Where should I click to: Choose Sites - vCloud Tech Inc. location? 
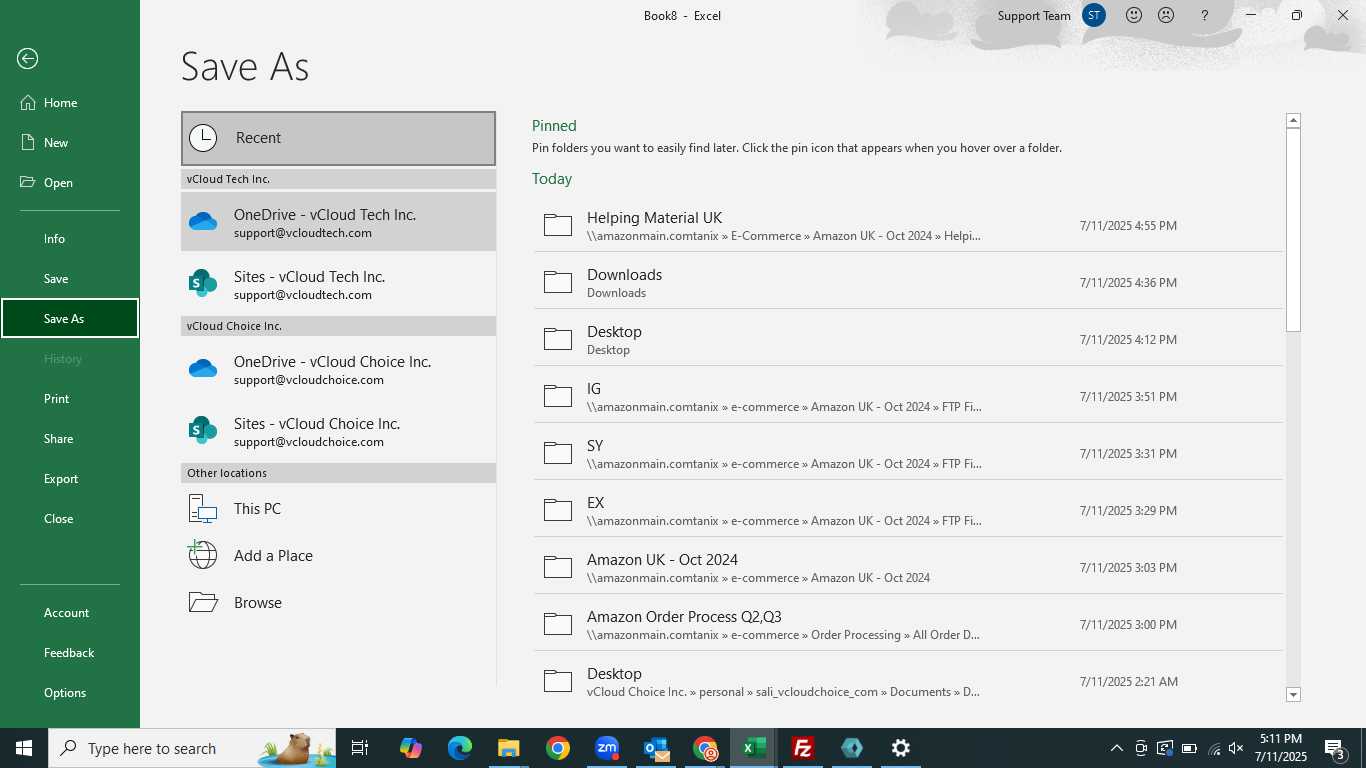338,284
